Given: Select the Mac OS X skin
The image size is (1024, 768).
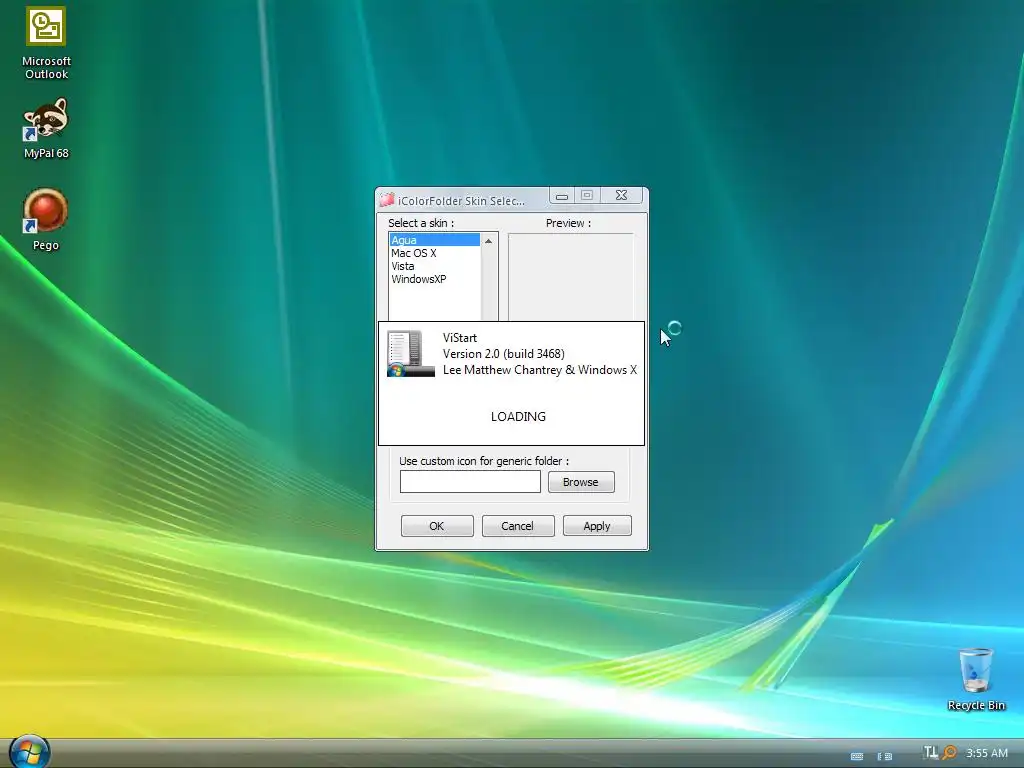Looking at the screenshot, I should coord(434,253).
